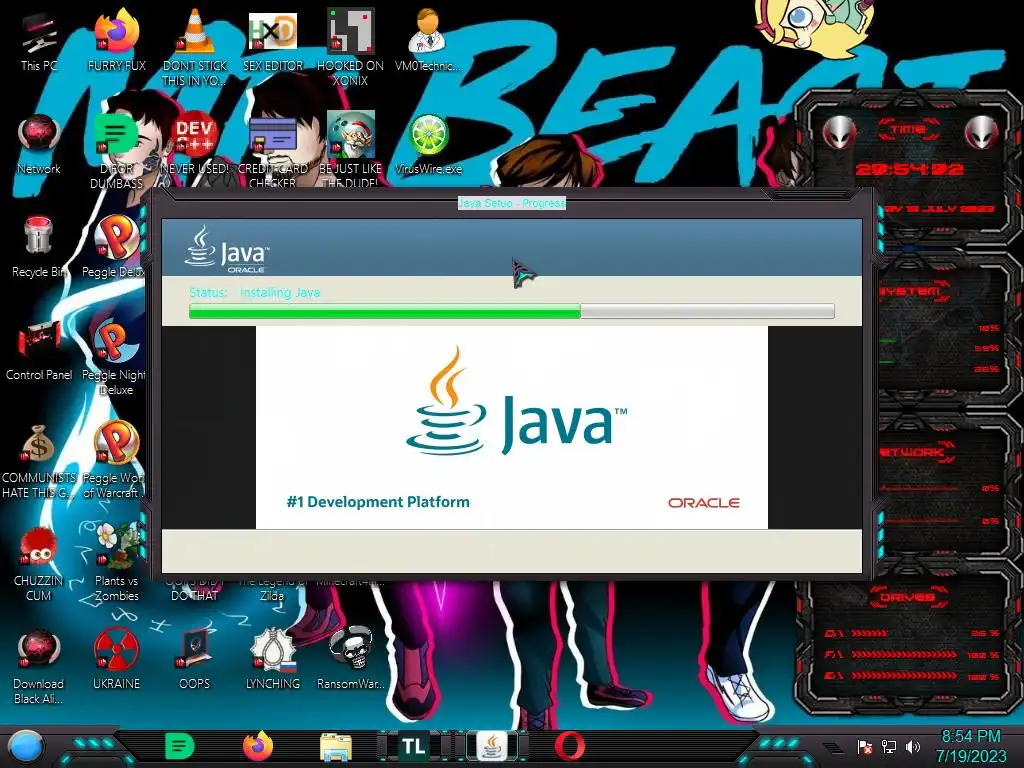Open the HOOKED ON XONIX shortcut
The height and width of the screenshot is (768, 1024).
(351, 46)
